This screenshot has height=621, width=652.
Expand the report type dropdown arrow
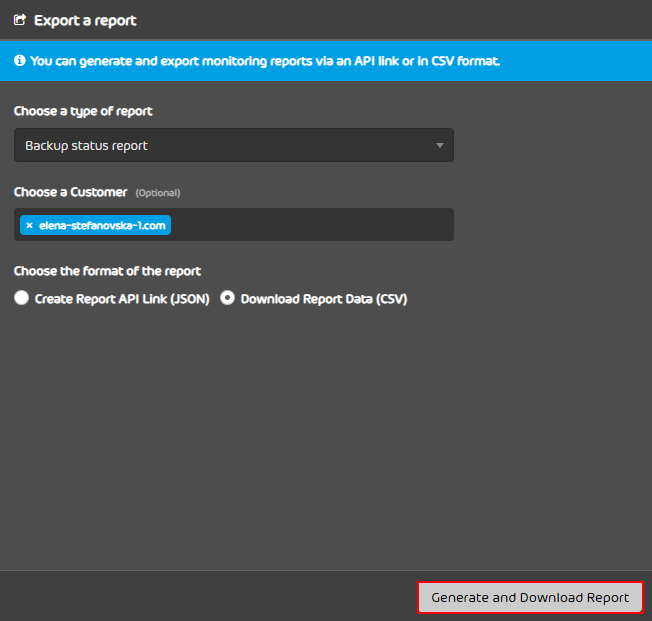pyautogui.click(x=440, y=145)
